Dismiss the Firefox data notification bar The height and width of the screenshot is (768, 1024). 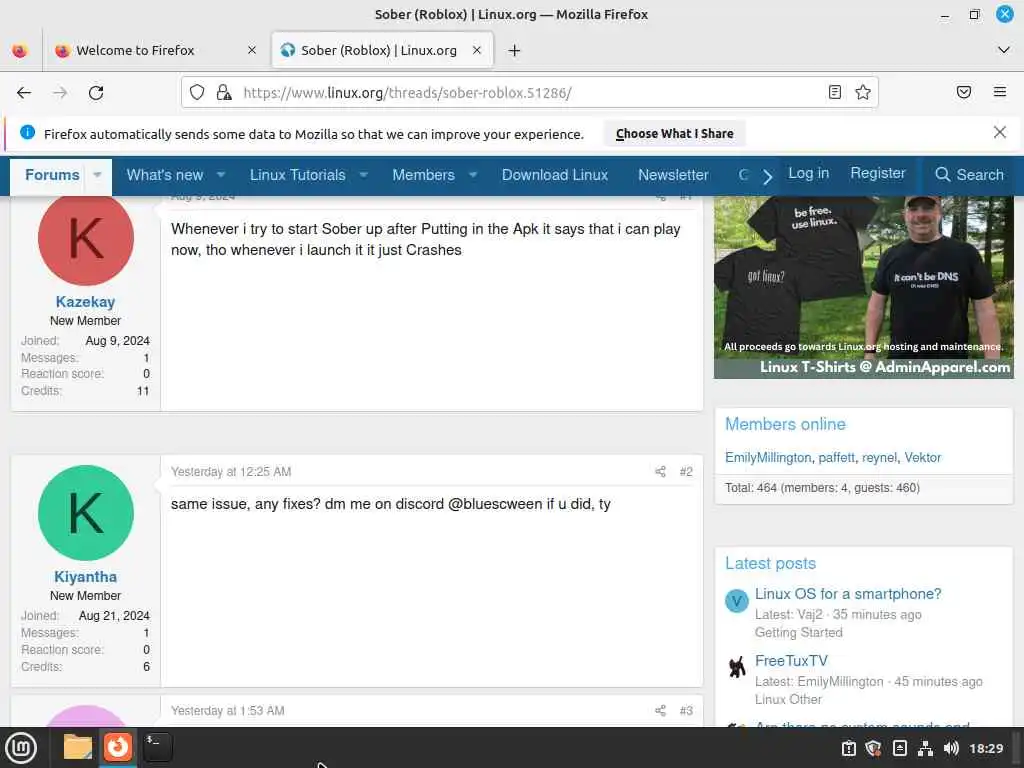click(1000, 133)
